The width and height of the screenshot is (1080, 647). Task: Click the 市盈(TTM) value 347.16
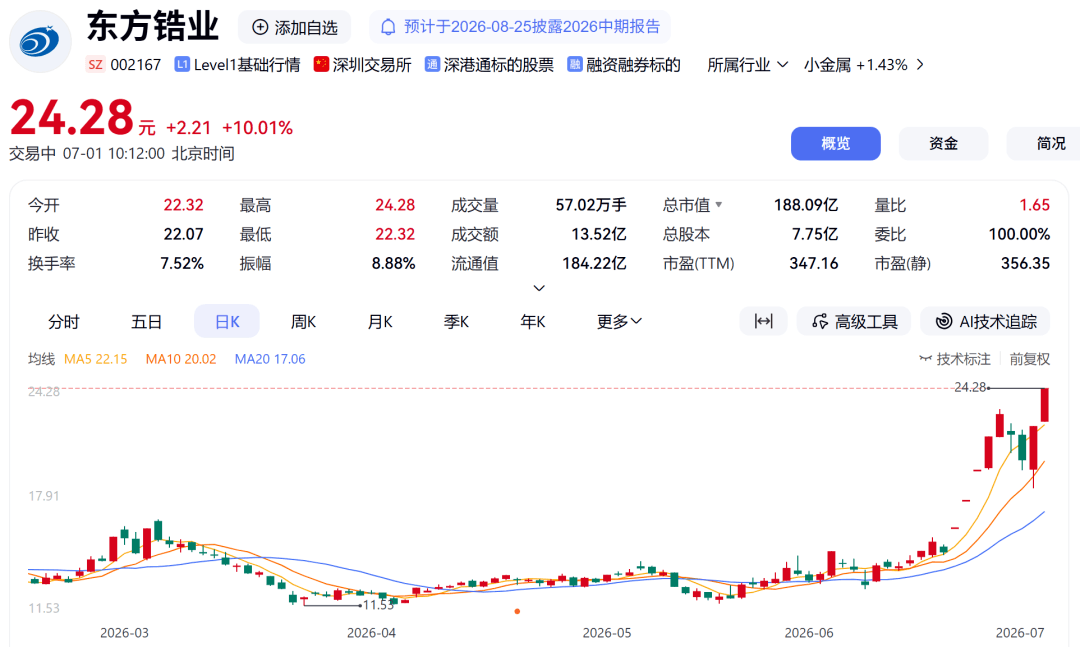(x=813, y=263)
